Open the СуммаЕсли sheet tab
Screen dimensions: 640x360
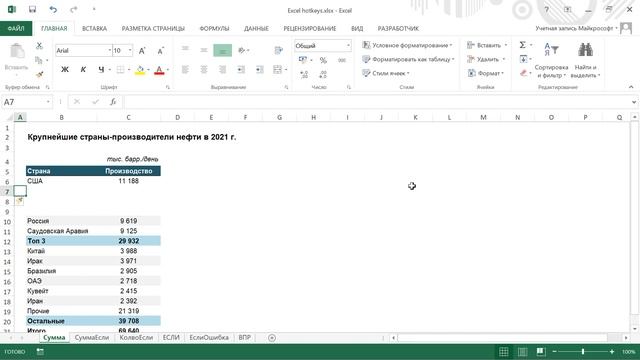pyautogui.click(x=92, y=338)
